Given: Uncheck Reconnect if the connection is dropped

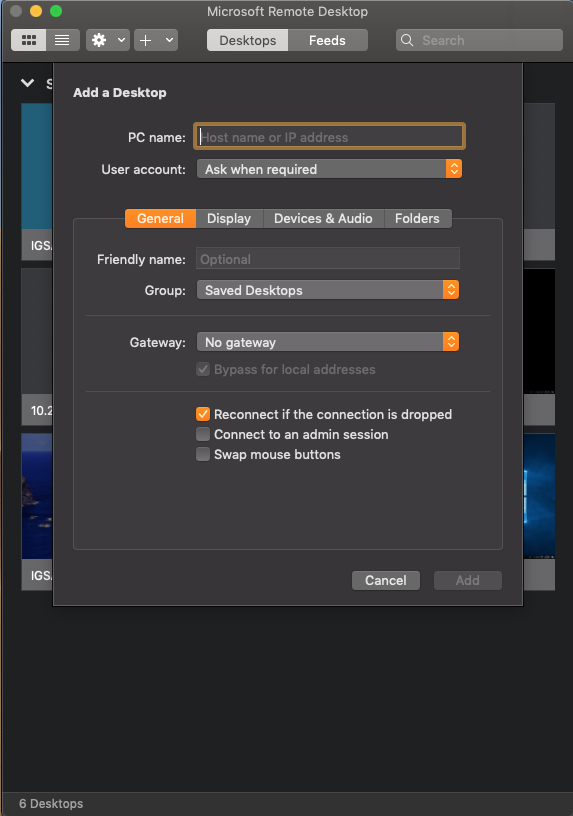Looking at the screenshot, I should point(203,414).
